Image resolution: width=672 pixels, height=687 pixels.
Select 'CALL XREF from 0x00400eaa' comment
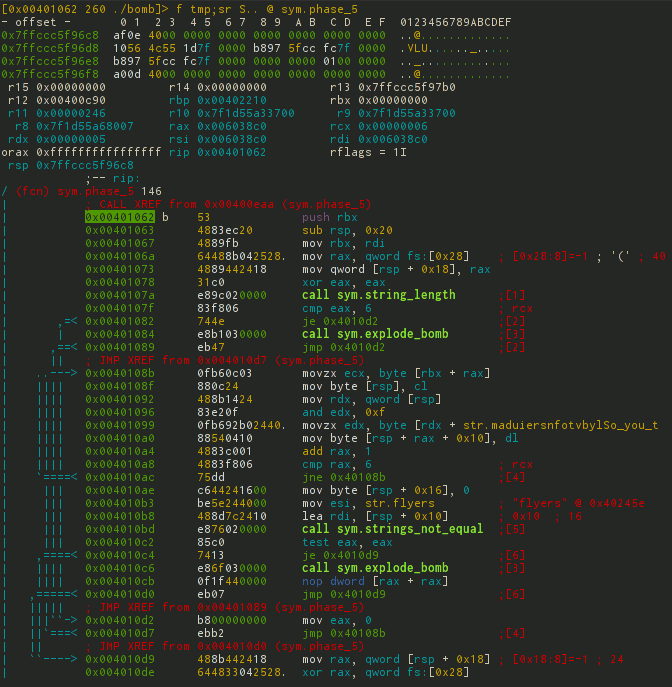[x=228, y=205]
